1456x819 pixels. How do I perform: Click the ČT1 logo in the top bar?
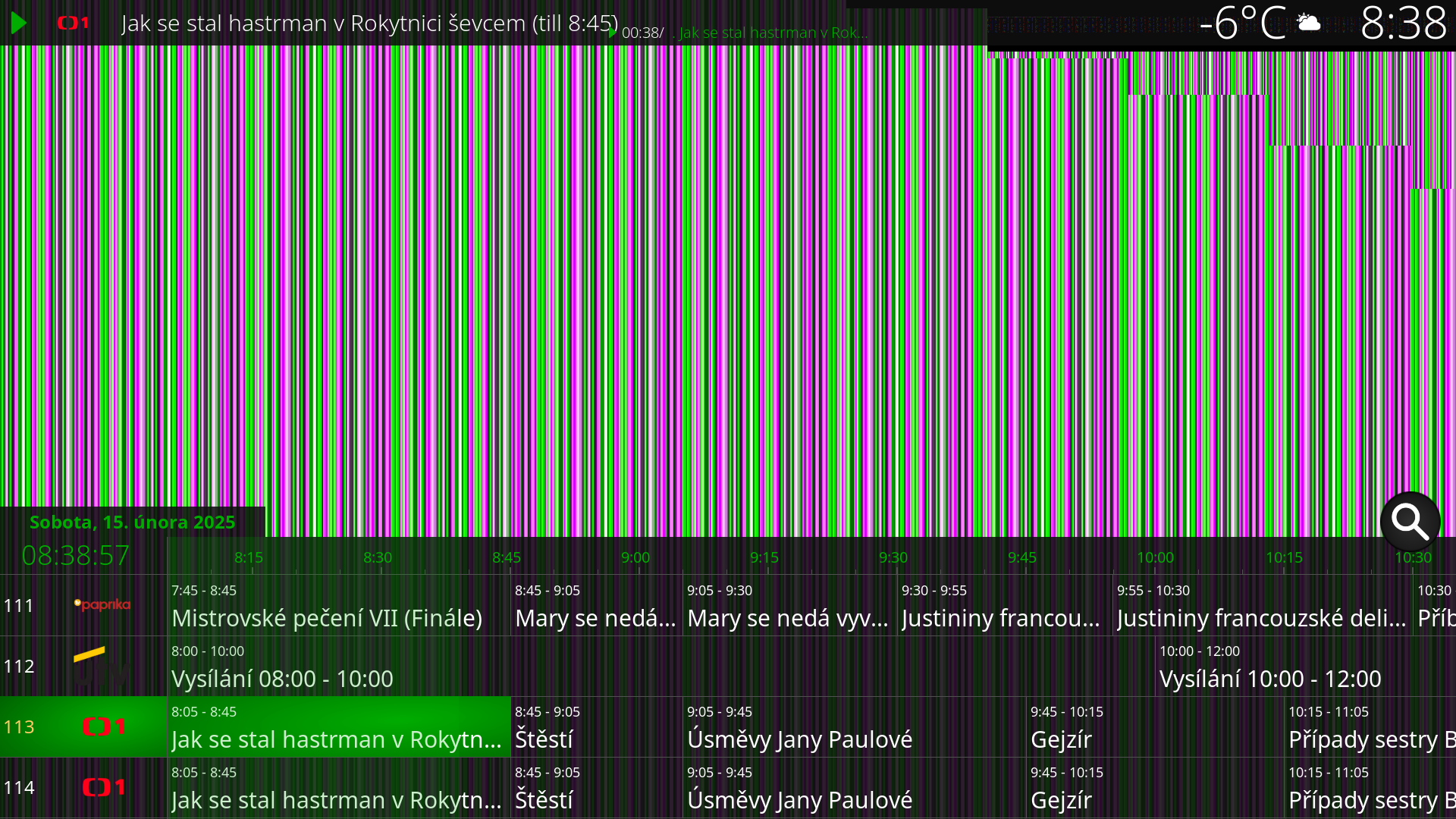tap(74, 23)
